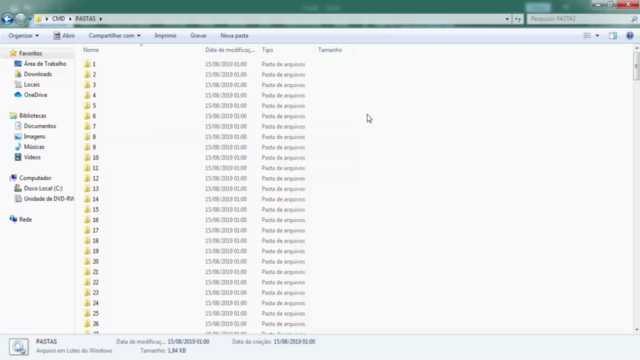The image size is (640, 360).
Task: Expand the arrow after PASTAS breadcrumb
Action: [101, 19]
